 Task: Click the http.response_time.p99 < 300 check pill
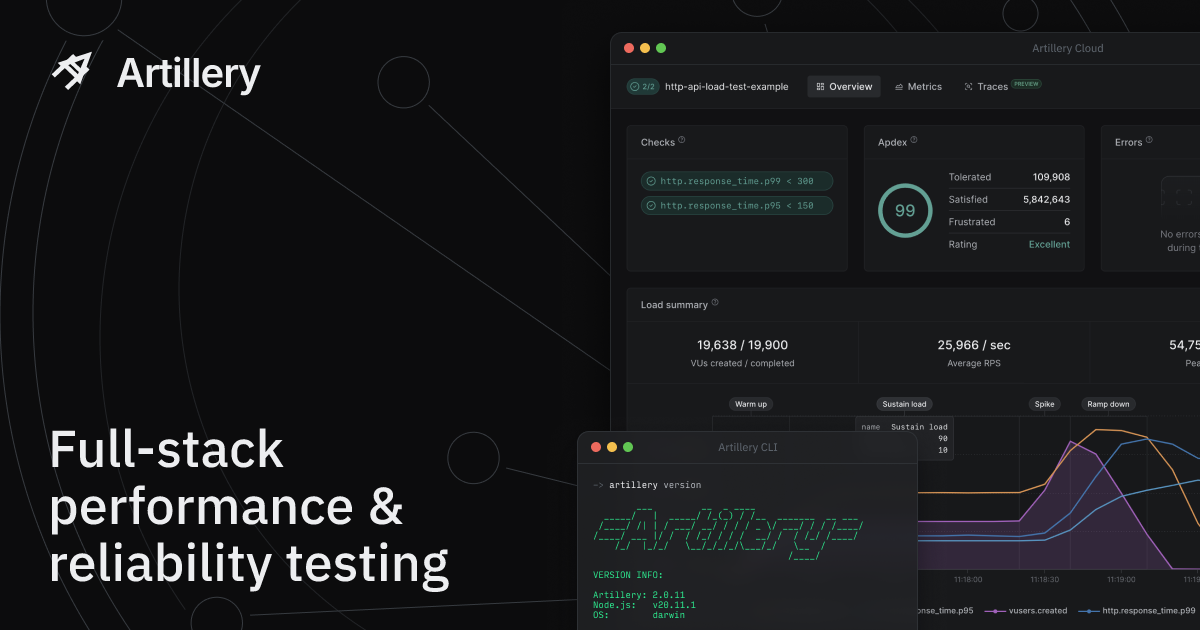[737, 181]
